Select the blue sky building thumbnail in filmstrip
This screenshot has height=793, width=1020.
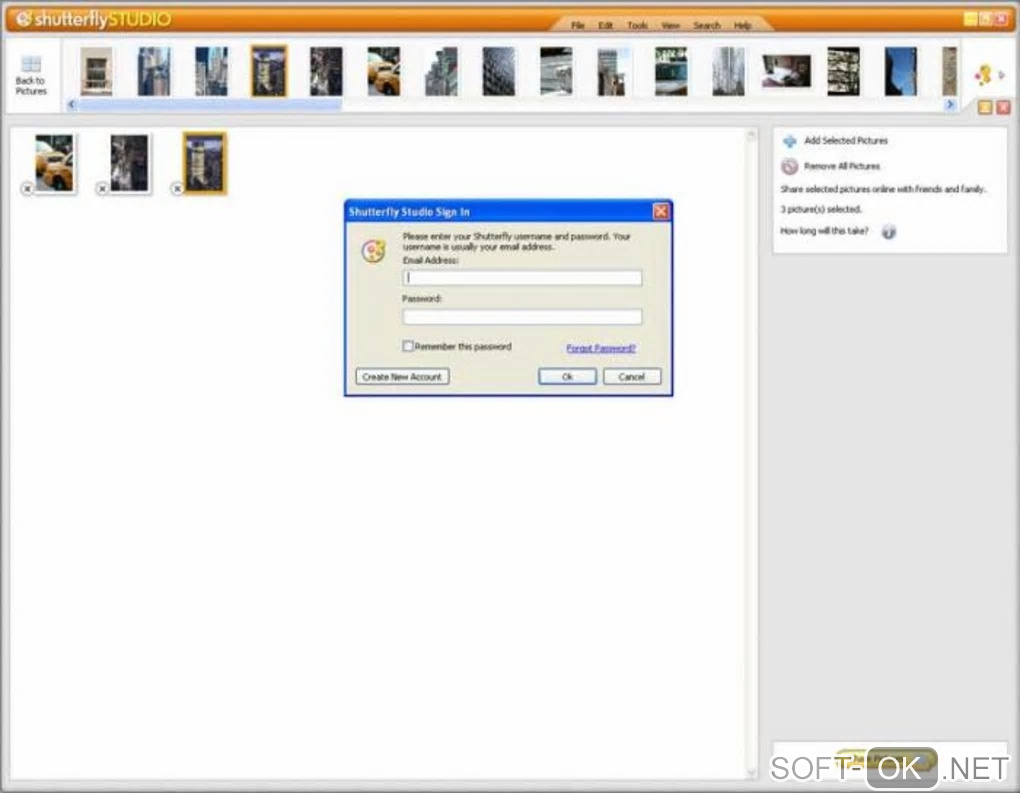[x=901, y=72]
